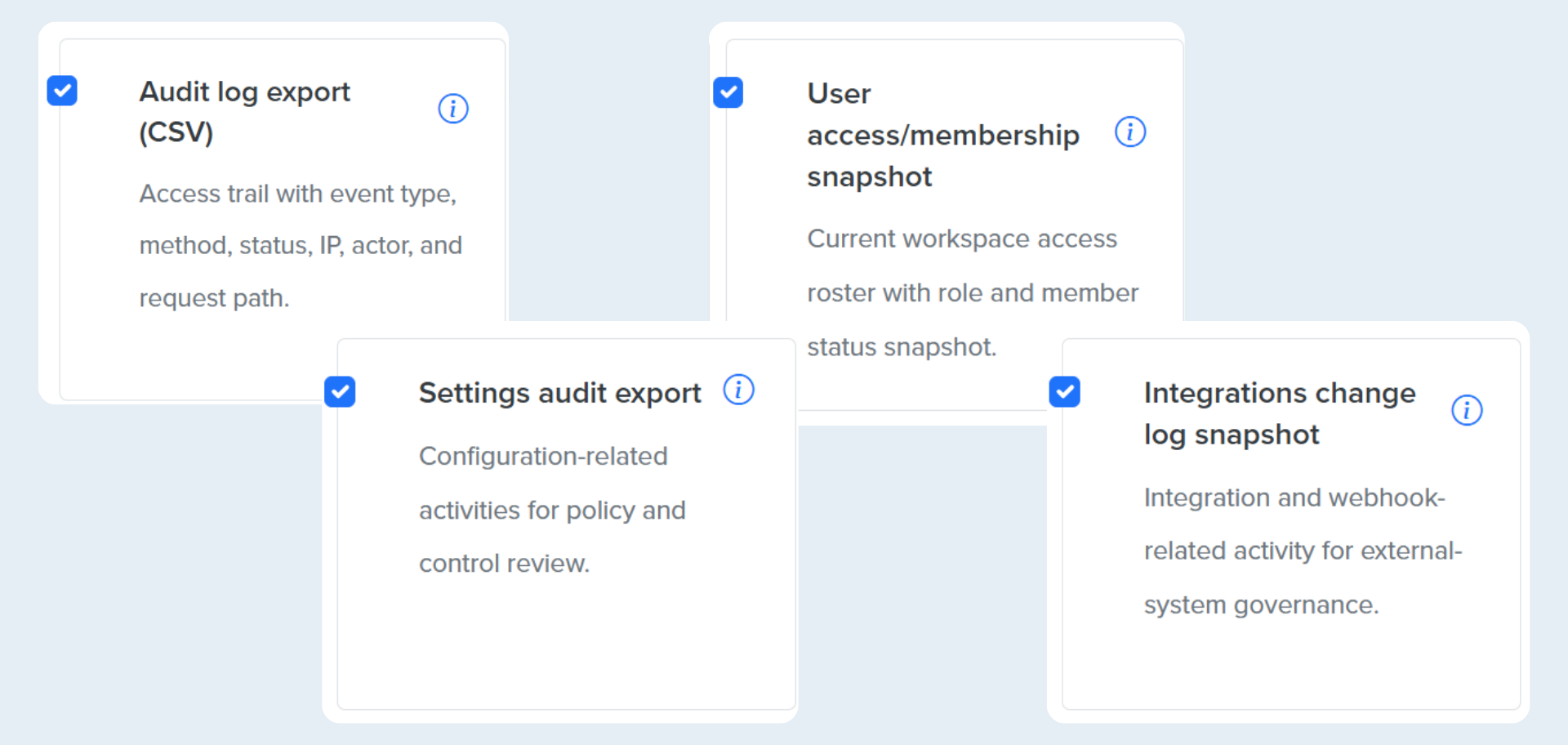Screen dimensions: 1568x745
Task: Toggle User access/membership snapshot checkbox
Action: 728,92
